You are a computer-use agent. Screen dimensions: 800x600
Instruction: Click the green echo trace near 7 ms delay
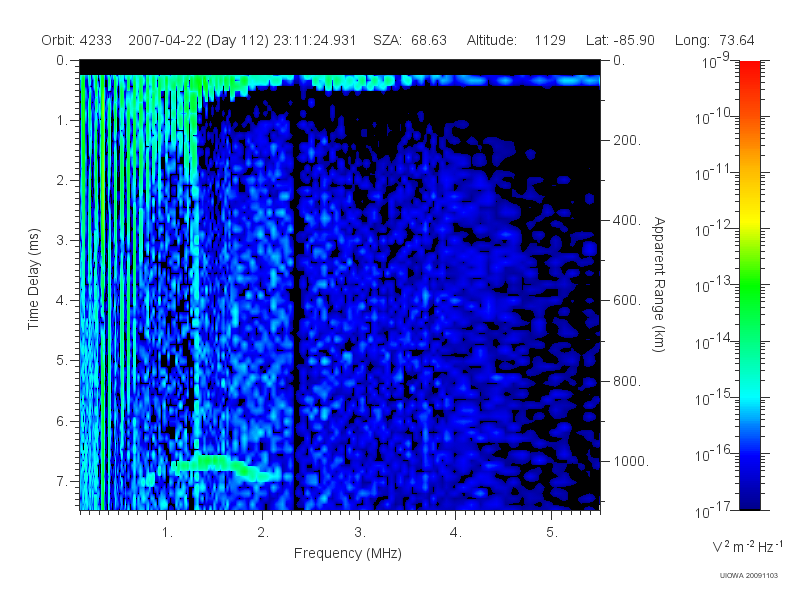coord(225,468)
